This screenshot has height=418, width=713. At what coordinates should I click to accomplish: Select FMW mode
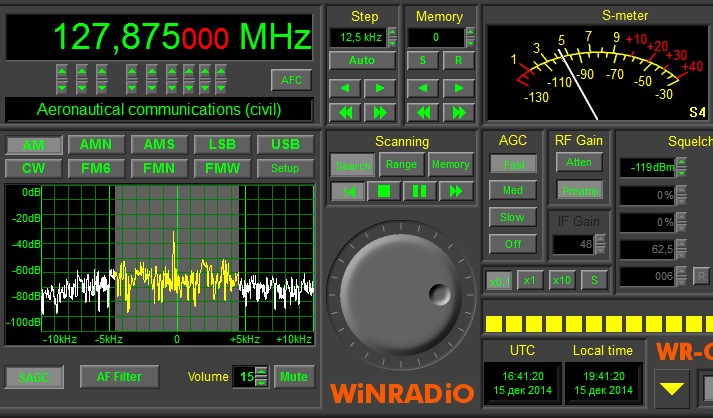222,168
